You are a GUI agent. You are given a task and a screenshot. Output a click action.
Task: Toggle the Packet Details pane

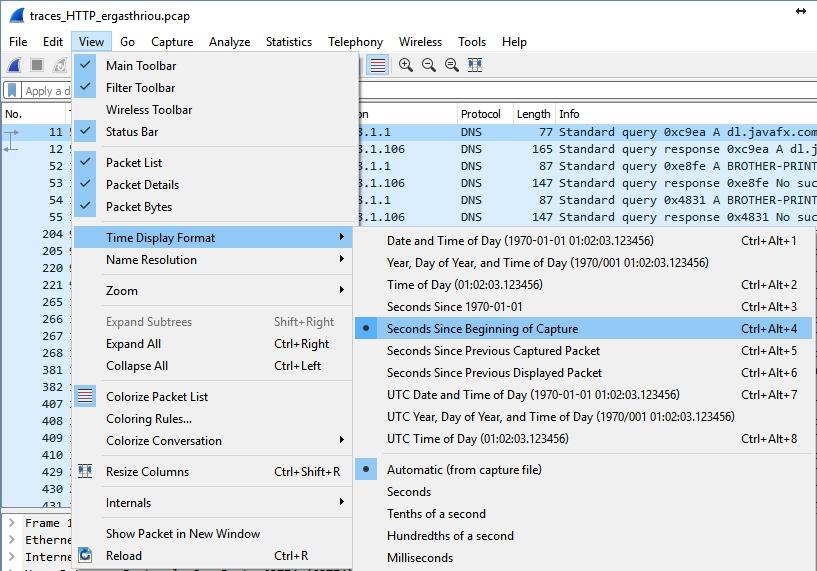click(x=213, y=184)
